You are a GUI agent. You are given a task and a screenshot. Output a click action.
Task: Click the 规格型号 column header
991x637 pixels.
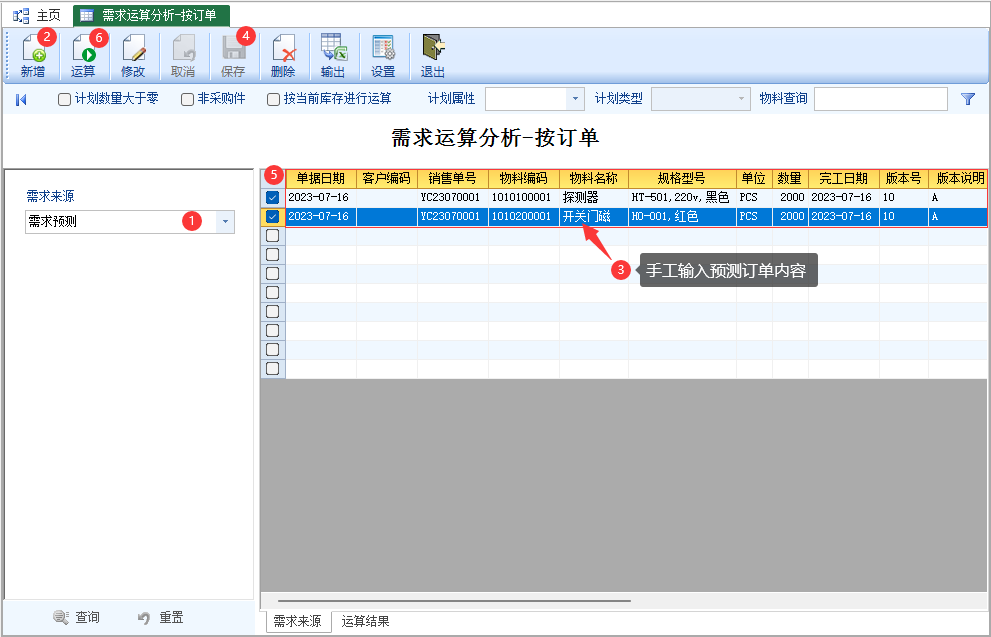682,179
